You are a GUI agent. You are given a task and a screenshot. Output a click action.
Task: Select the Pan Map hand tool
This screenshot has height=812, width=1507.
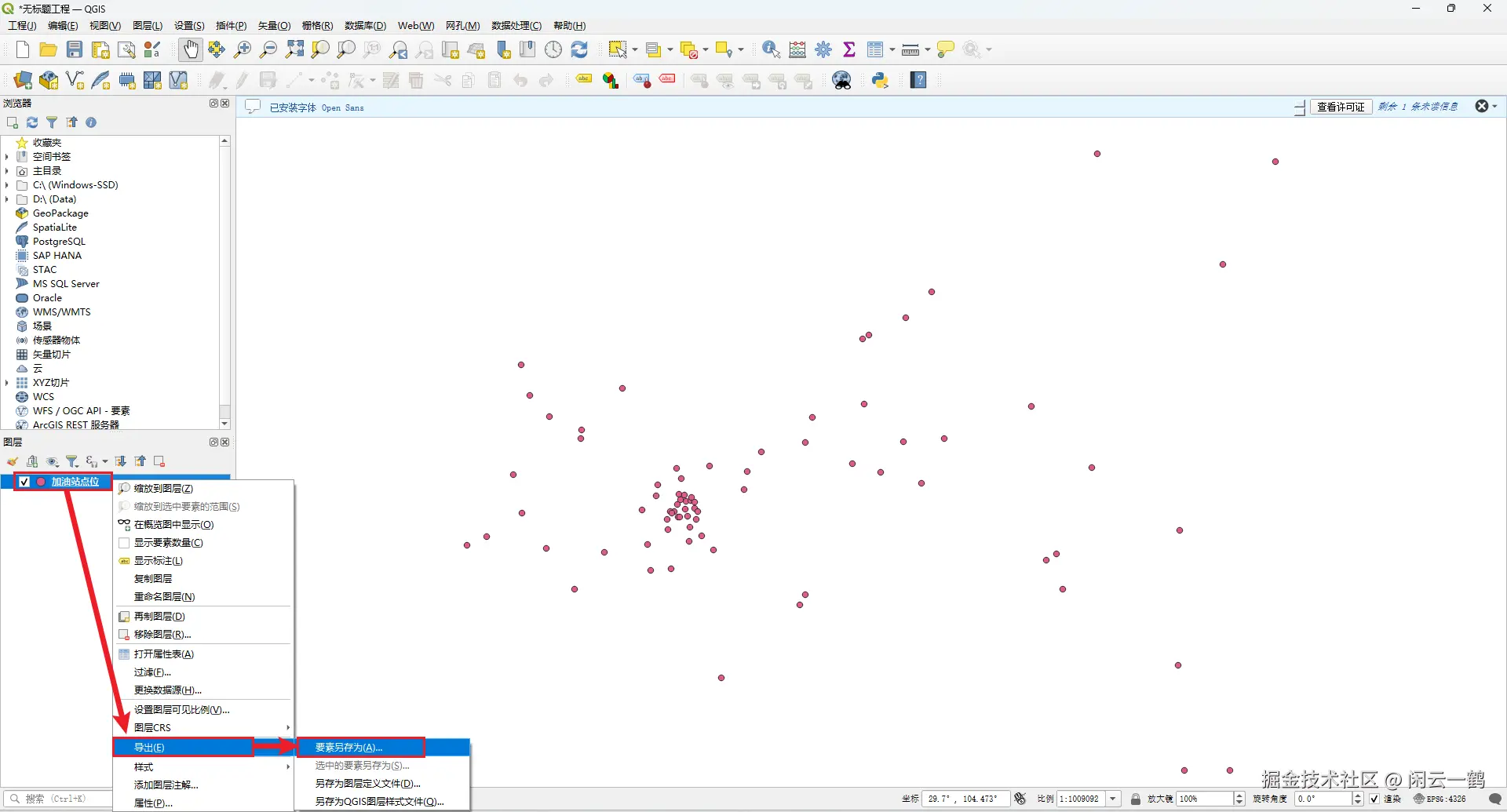point(191,49)
